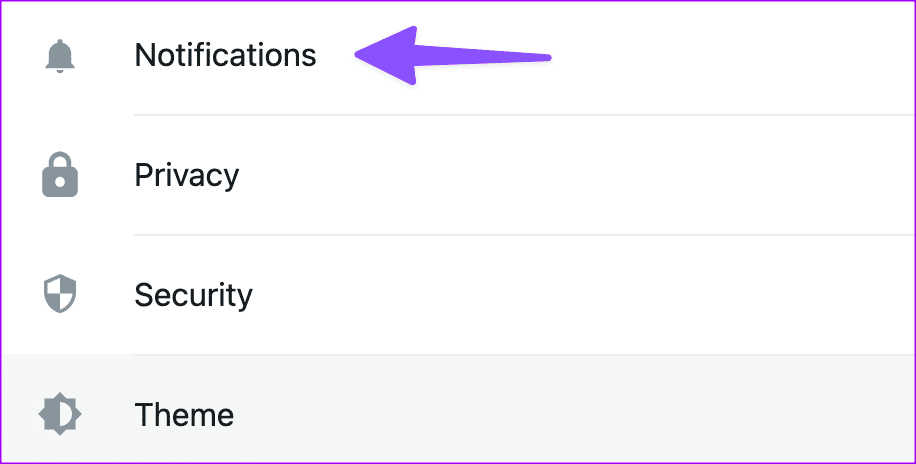Click the shield icon beside Security

coord(60,293)
